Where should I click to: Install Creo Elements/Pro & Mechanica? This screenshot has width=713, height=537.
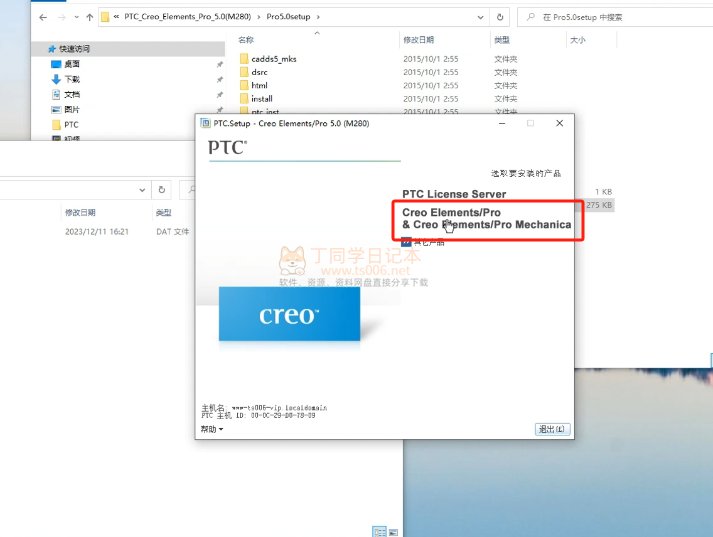[x=487, y=219]
